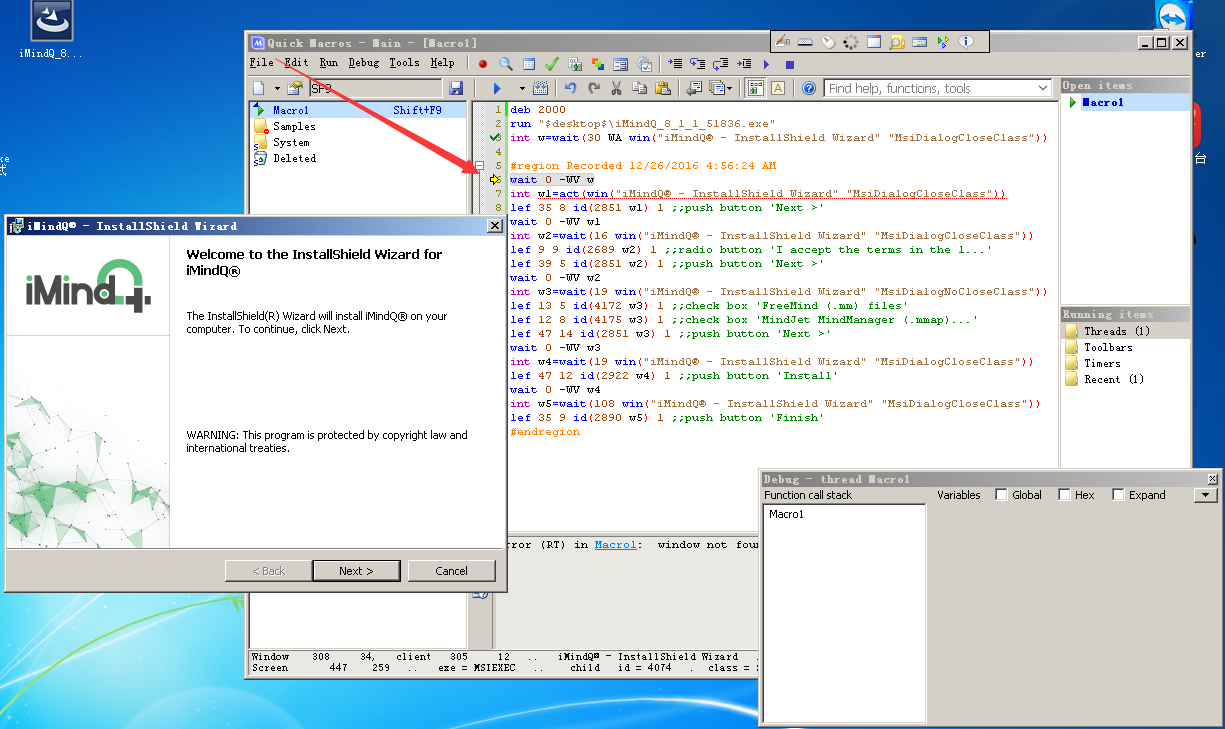The image size is (1225, 729).
Task: Open the iMindQ_8 desktop shortcut
Action: pyautogui.click(x=51, y=32)
